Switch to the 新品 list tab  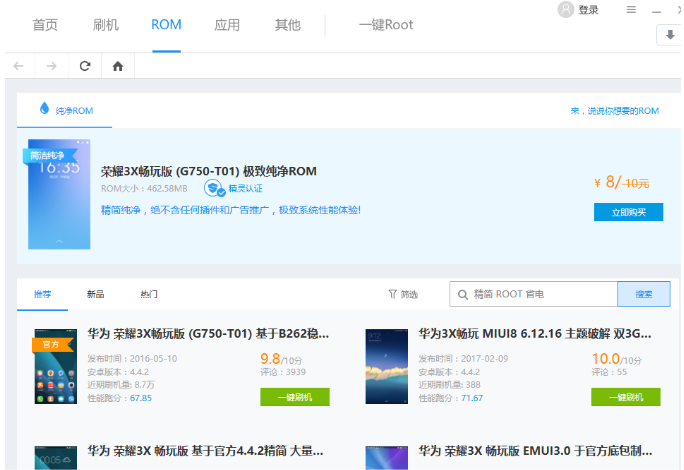click(95, 294)
